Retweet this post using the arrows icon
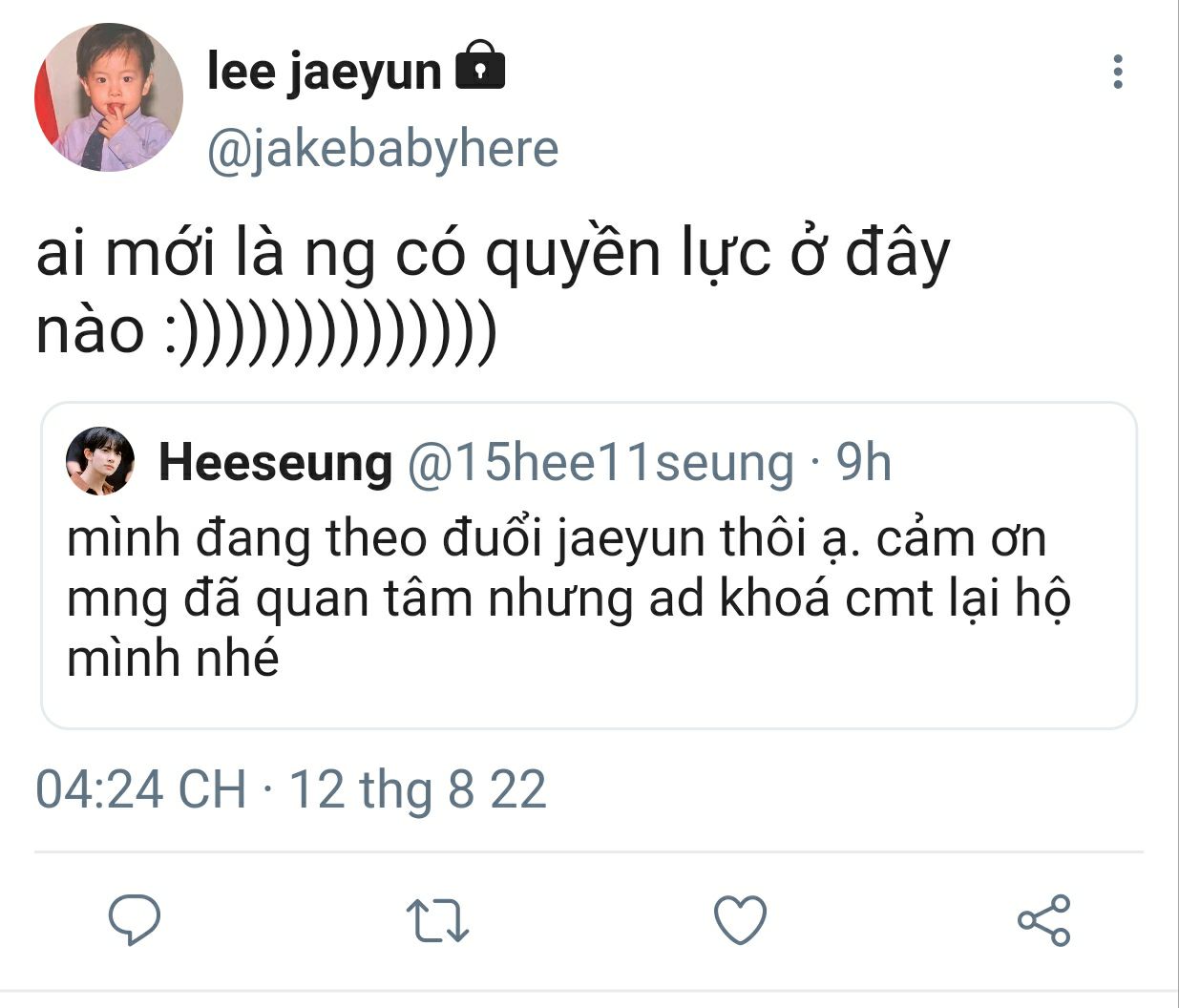 pos(437,920)
